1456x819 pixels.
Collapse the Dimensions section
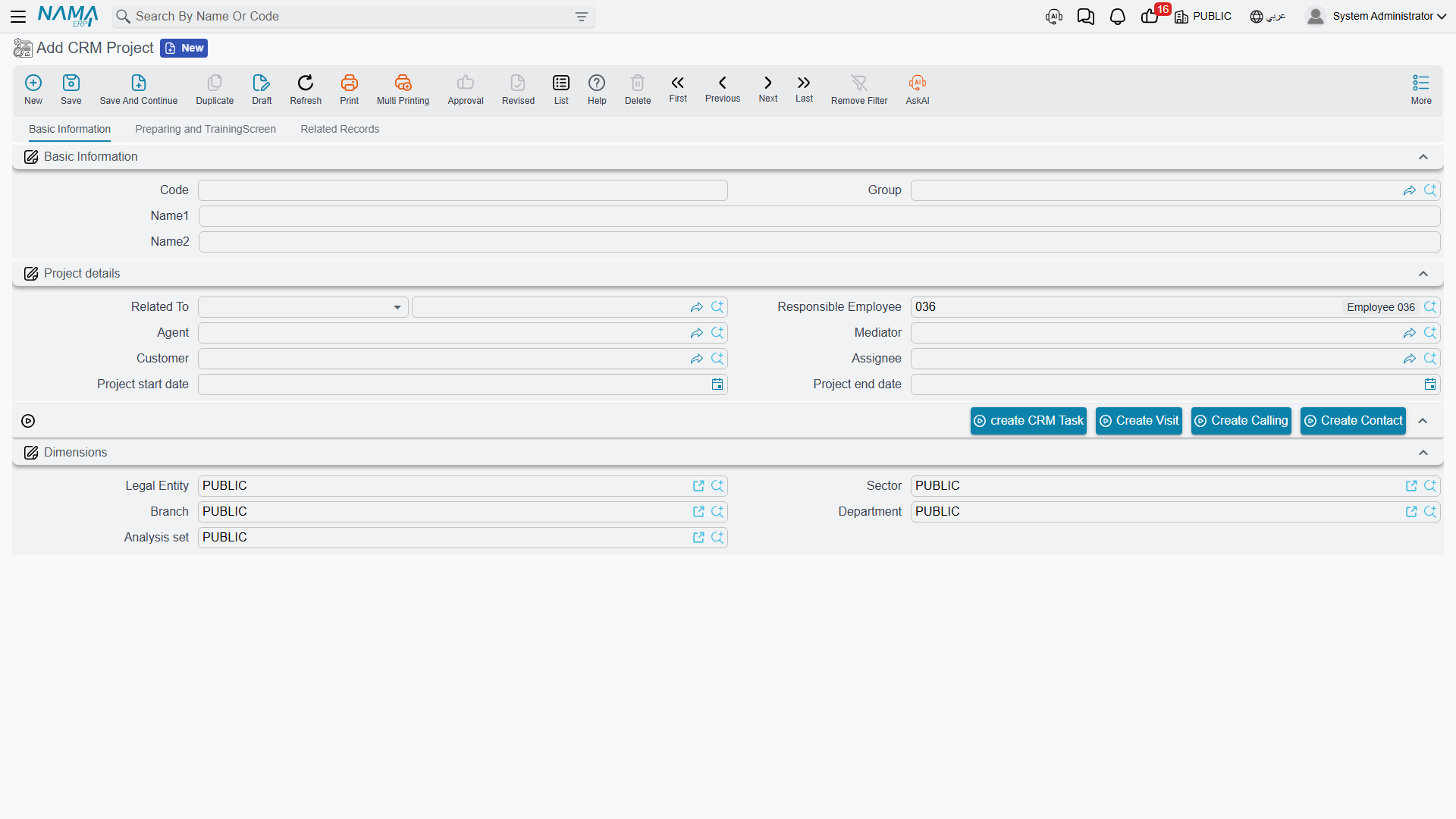click(1423, 453)
